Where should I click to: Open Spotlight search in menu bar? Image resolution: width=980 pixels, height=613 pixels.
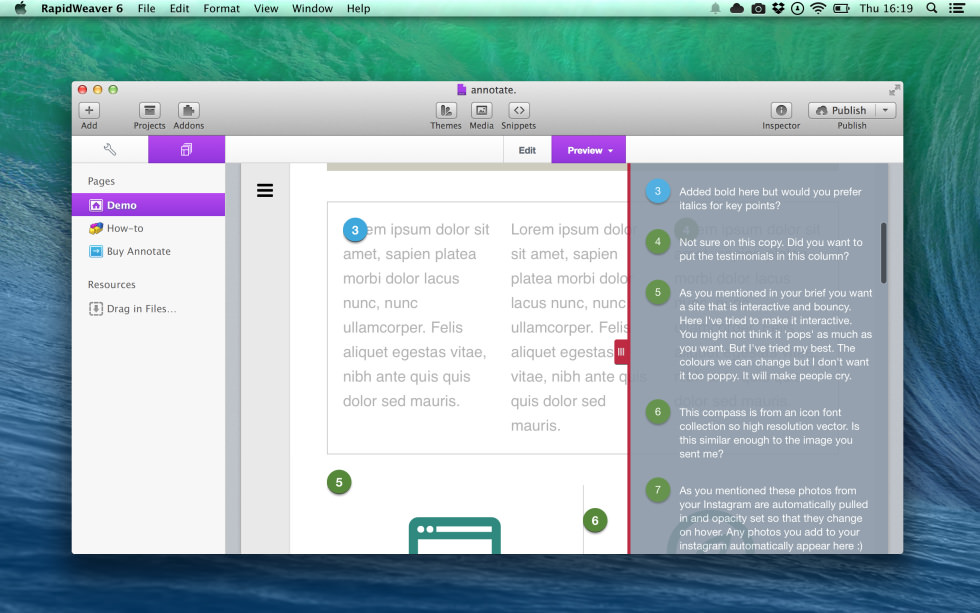931,8
